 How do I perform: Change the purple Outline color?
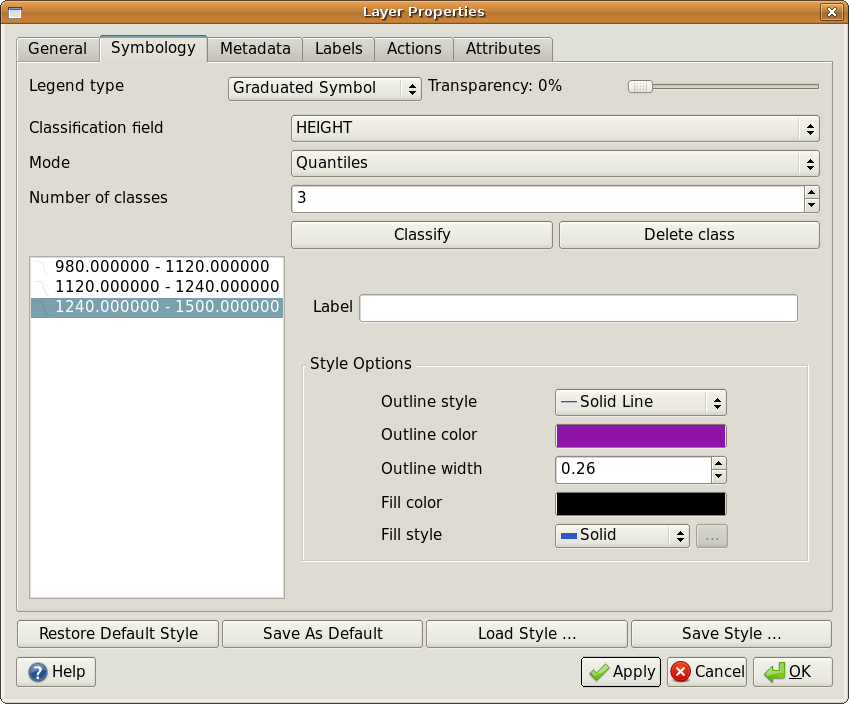(640, 435)
